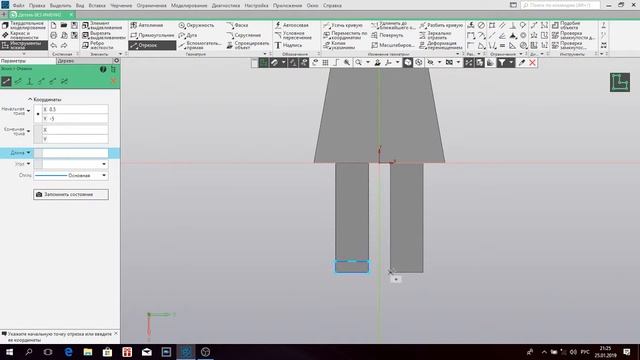Click Твердотельное моделирование toolset button
This screenshot has height=360, width=640.
pos(24,25)
